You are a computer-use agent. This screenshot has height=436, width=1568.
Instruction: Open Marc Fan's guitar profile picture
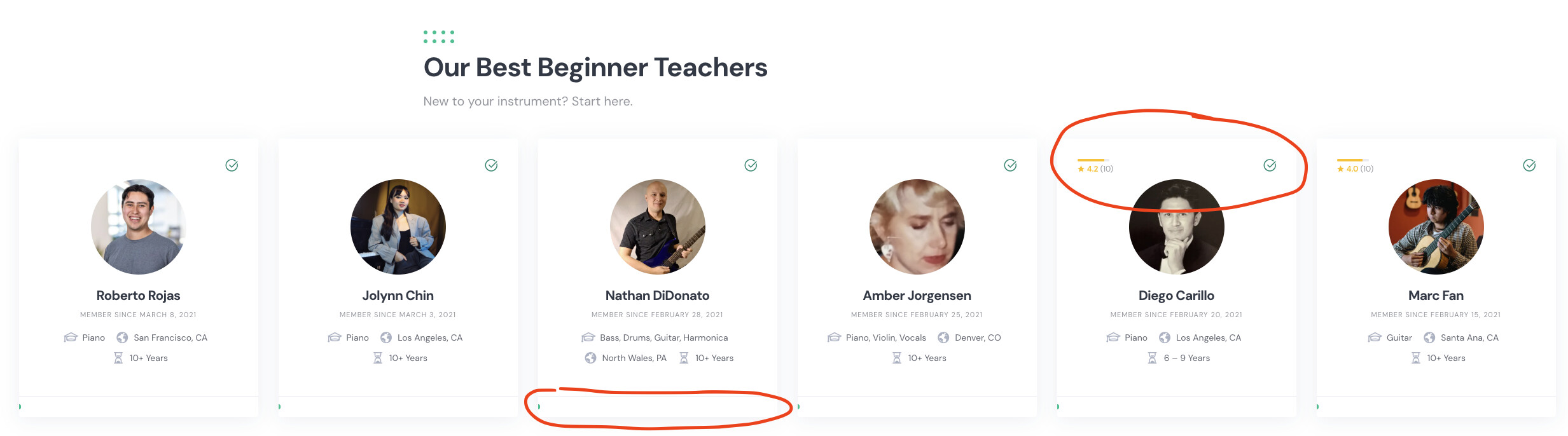tap(1436, 227)
